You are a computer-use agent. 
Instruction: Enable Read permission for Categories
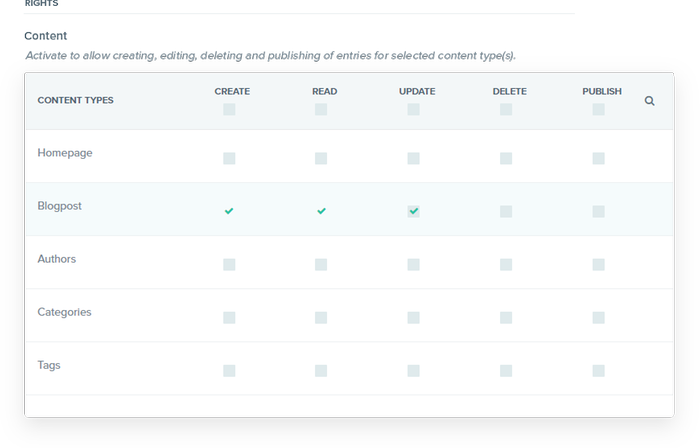point(321,318)
